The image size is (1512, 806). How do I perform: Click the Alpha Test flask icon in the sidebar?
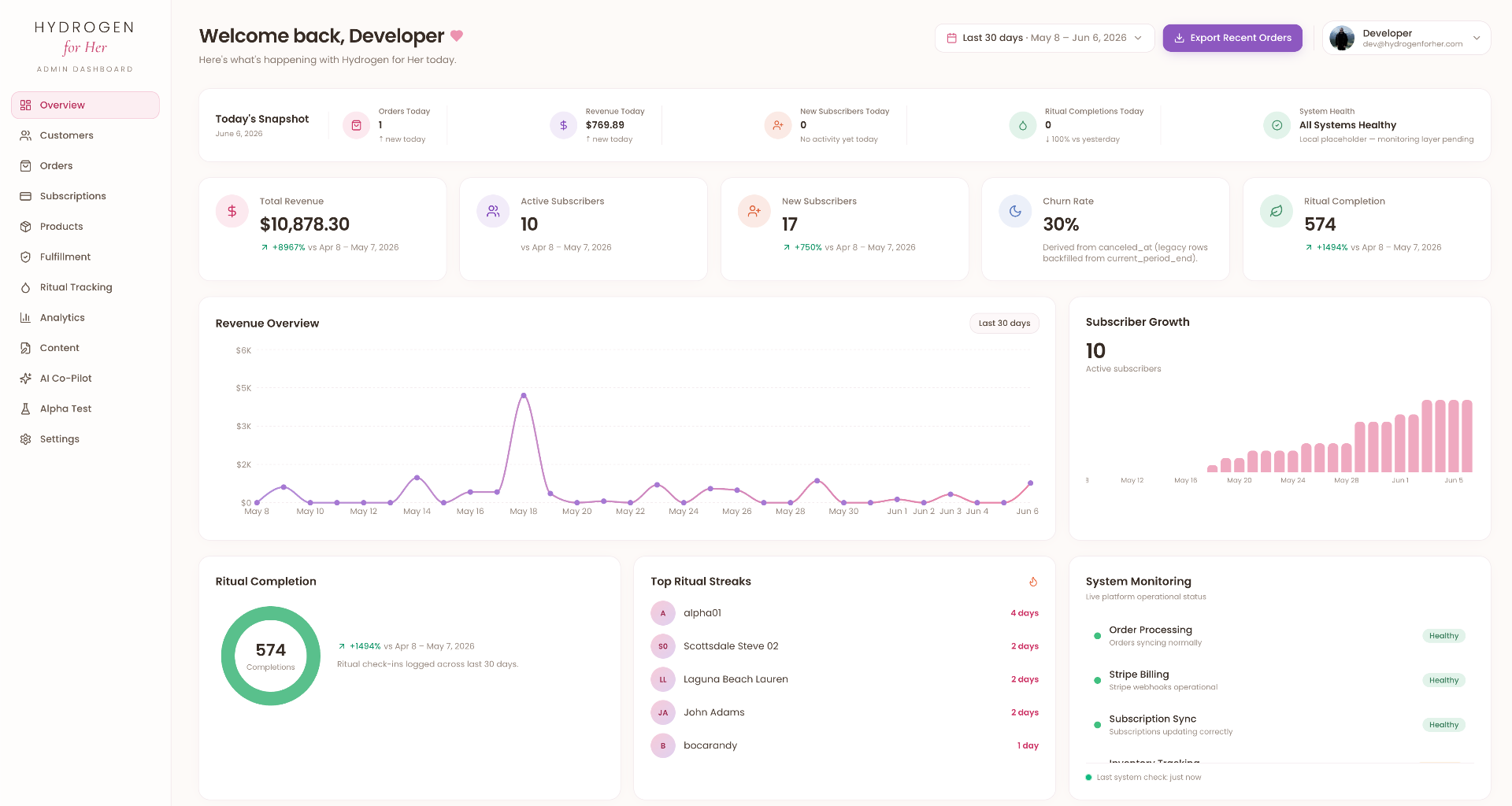tap(25, 409)
